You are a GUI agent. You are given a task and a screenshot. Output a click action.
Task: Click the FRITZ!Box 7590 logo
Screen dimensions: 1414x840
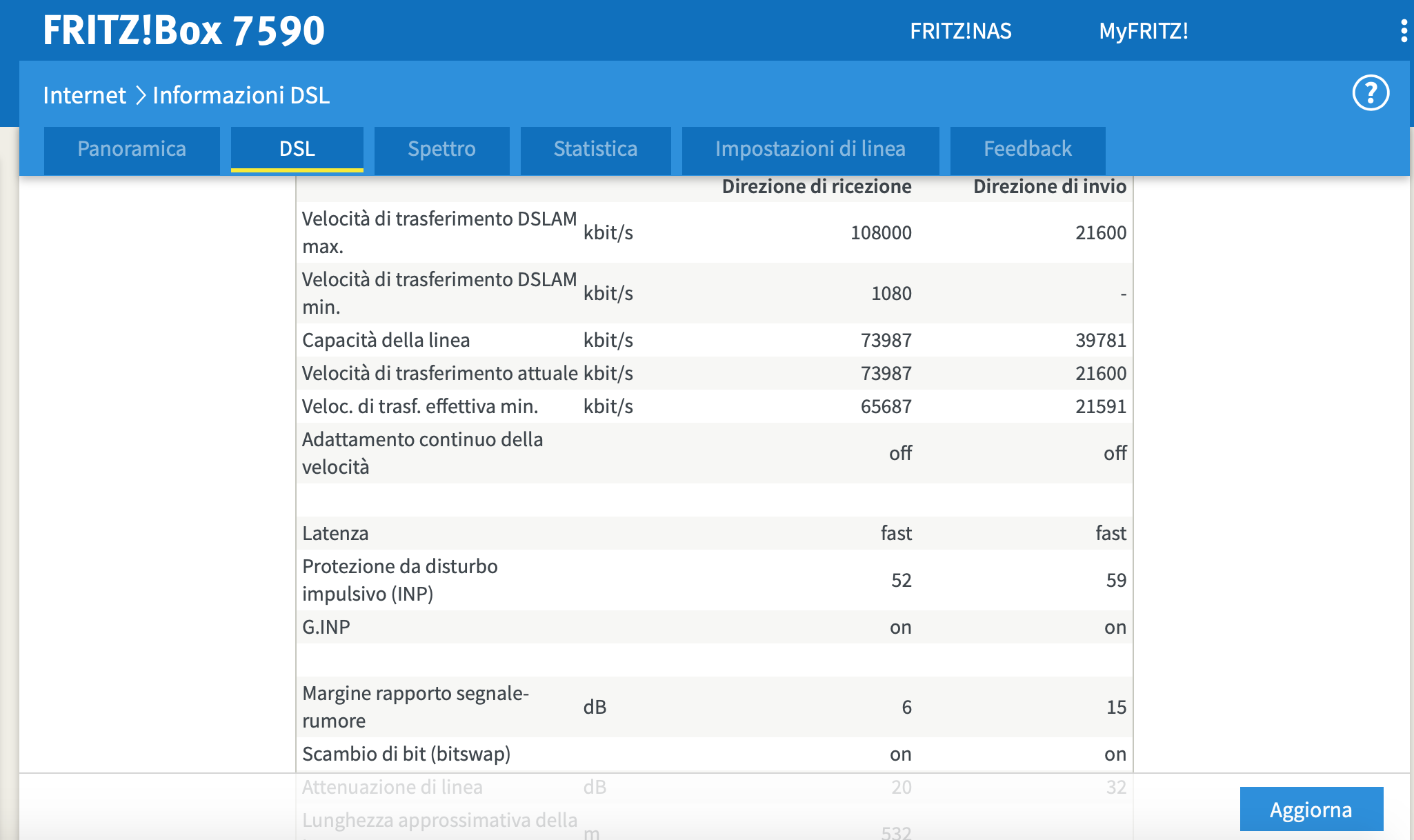pyautogui.click(x=183, y=30)
